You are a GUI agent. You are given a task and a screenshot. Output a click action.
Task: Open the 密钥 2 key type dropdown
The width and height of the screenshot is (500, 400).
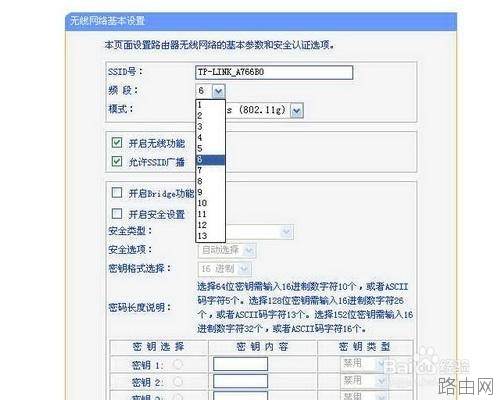(363, 381)
